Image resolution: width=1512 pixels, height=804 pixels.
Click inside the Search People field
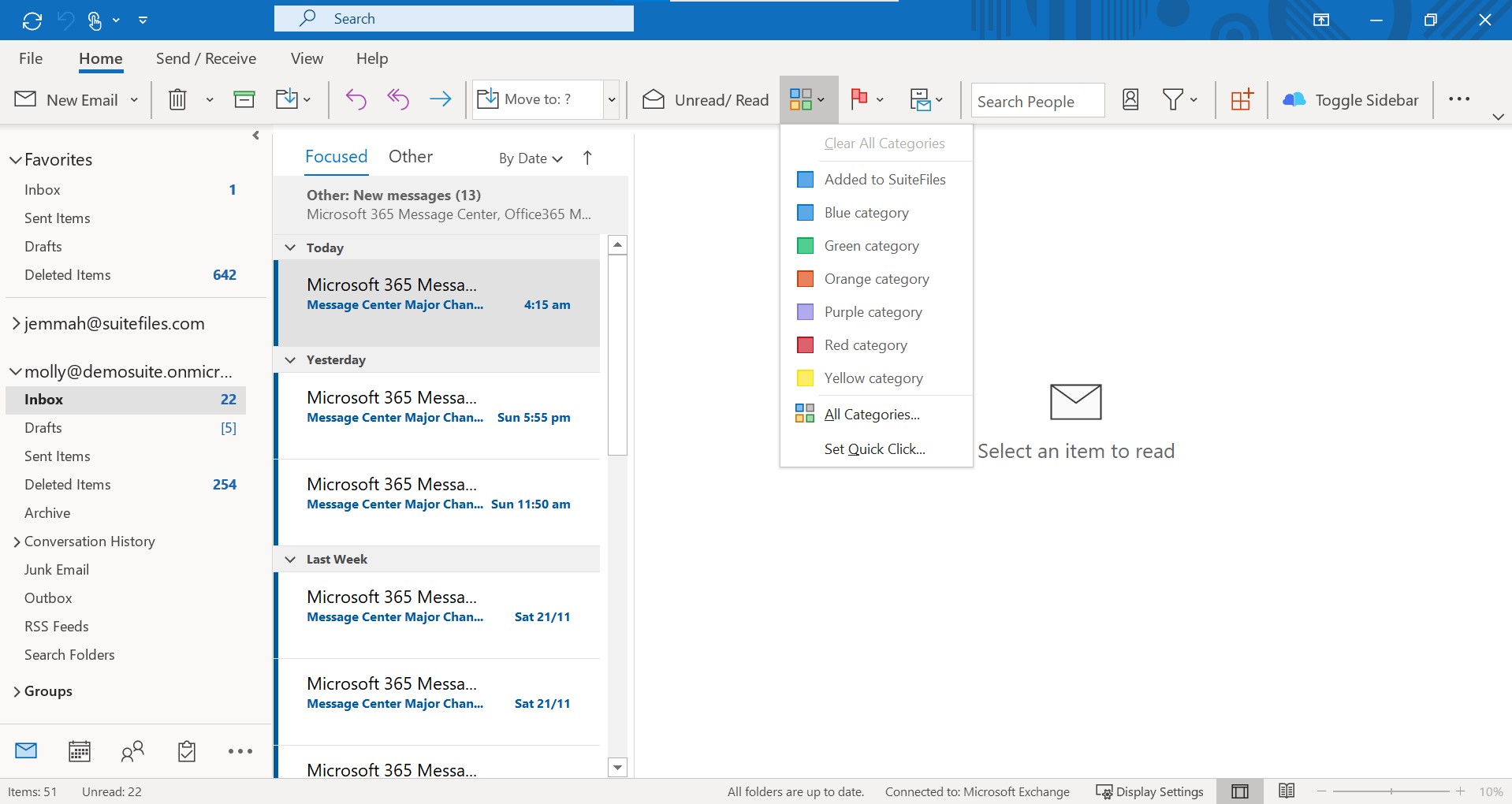click(1036, 100)
